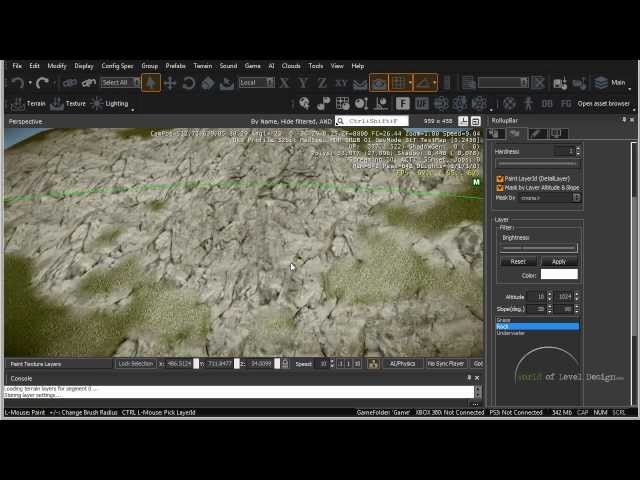
Task: Select the Scale tool icon
Action: coord(208,83)
